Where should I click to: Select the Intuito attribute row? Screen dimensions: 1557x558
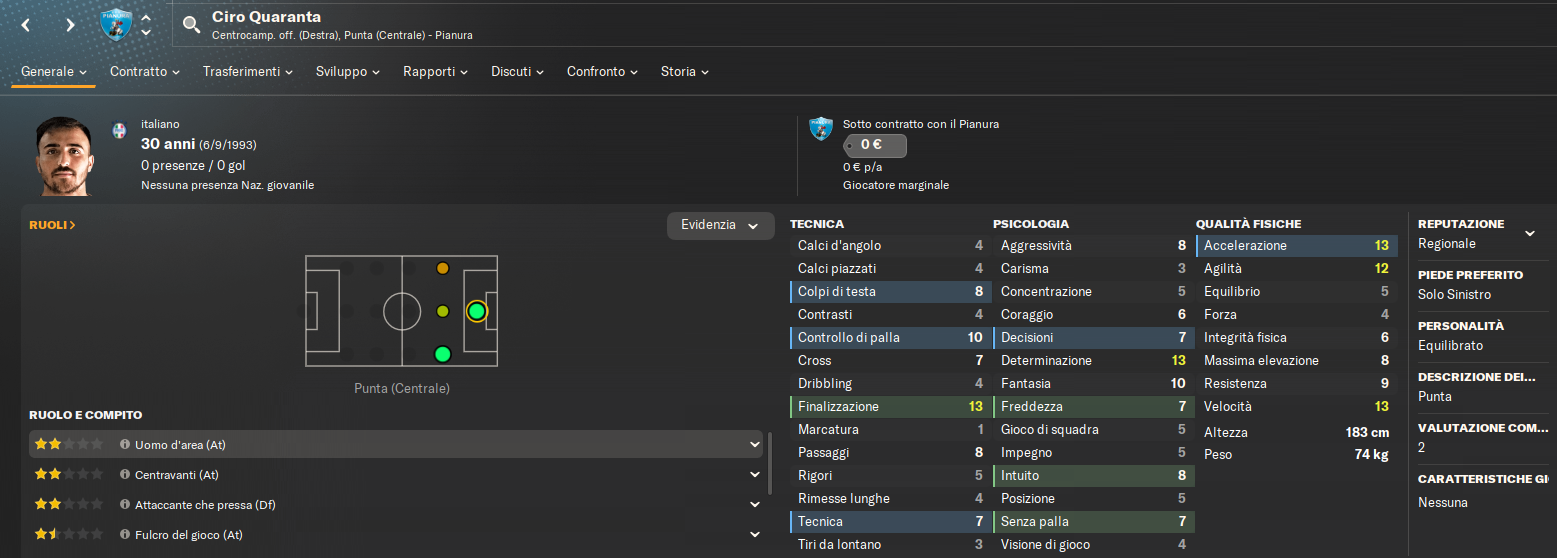point(1093,476)
